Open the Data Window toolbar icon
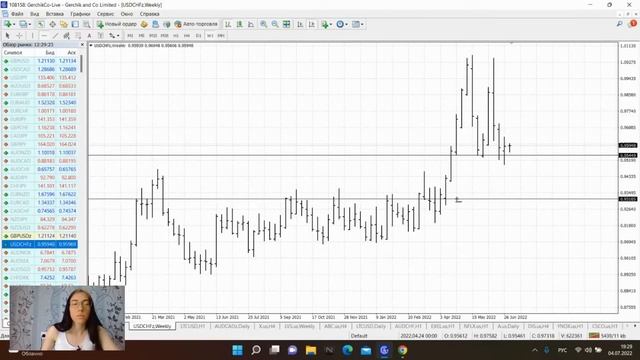The image size is (640, 360). (x=52, y=24)
